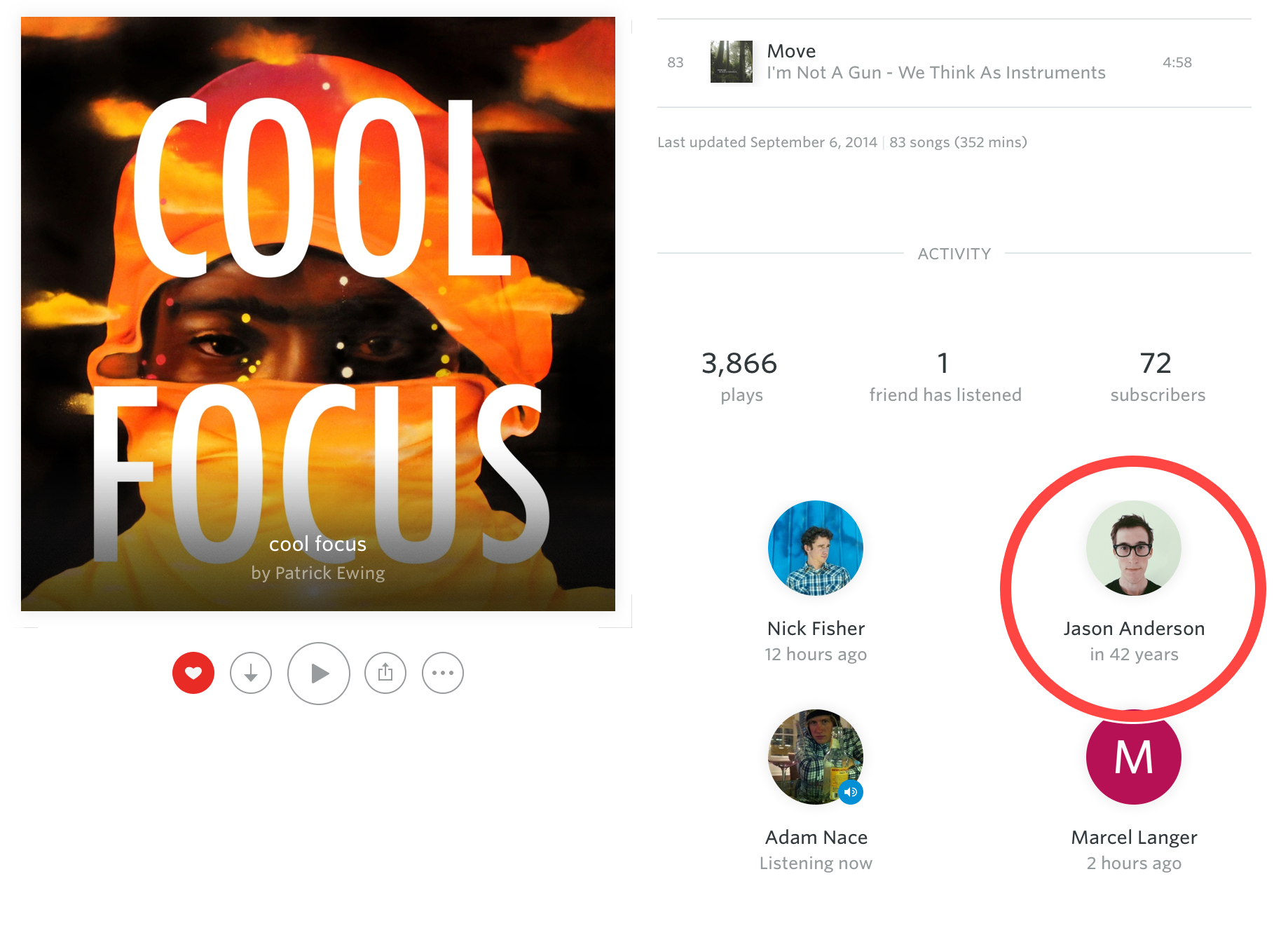Open Adam Nace's profile avatar
The width and height of the screenshot is (1288, 935).
click(x=816, y=757)
